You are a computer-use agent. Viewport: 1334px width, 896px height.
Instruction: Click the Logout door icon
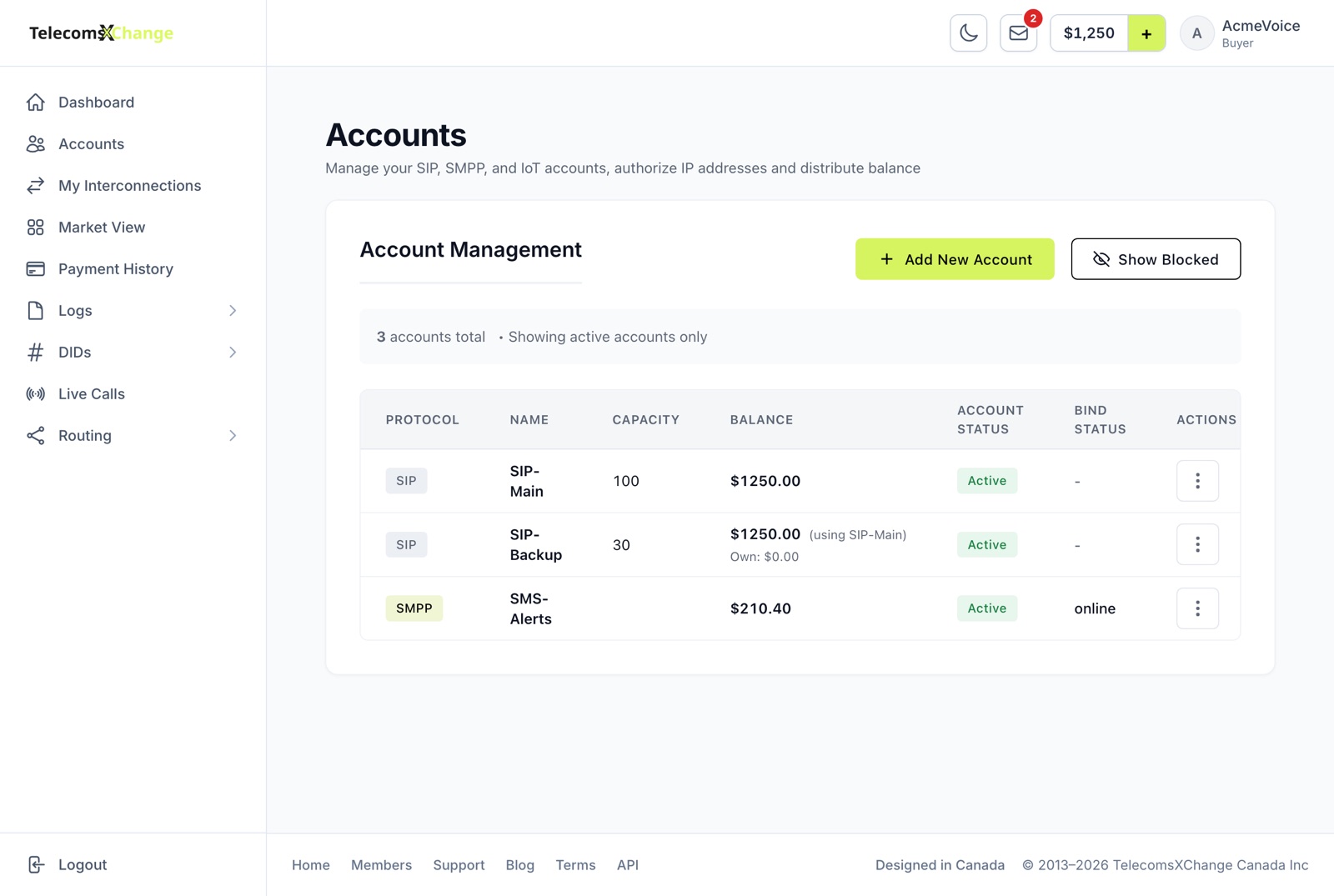pyautogui.click(x=35, y=864)
